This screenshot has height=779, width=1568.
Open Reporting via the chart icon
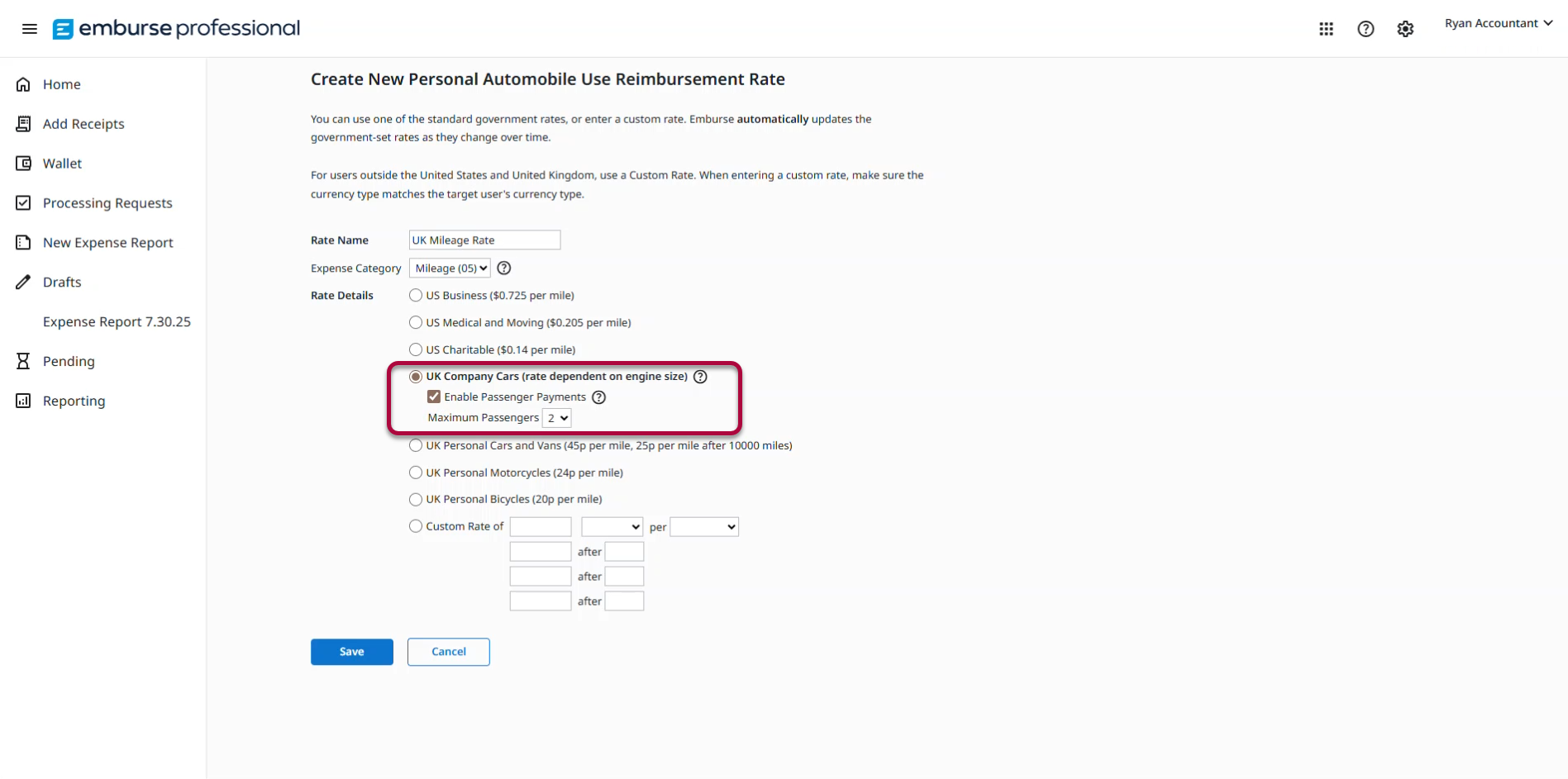[23, 401]
